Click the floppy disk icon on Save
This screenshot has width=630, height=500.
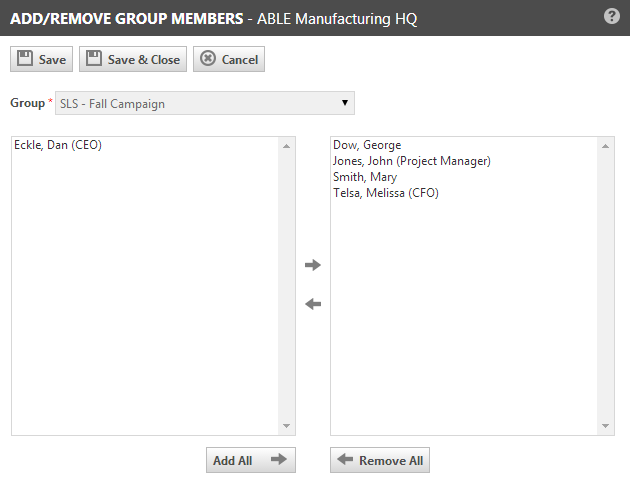click(25, 59)
